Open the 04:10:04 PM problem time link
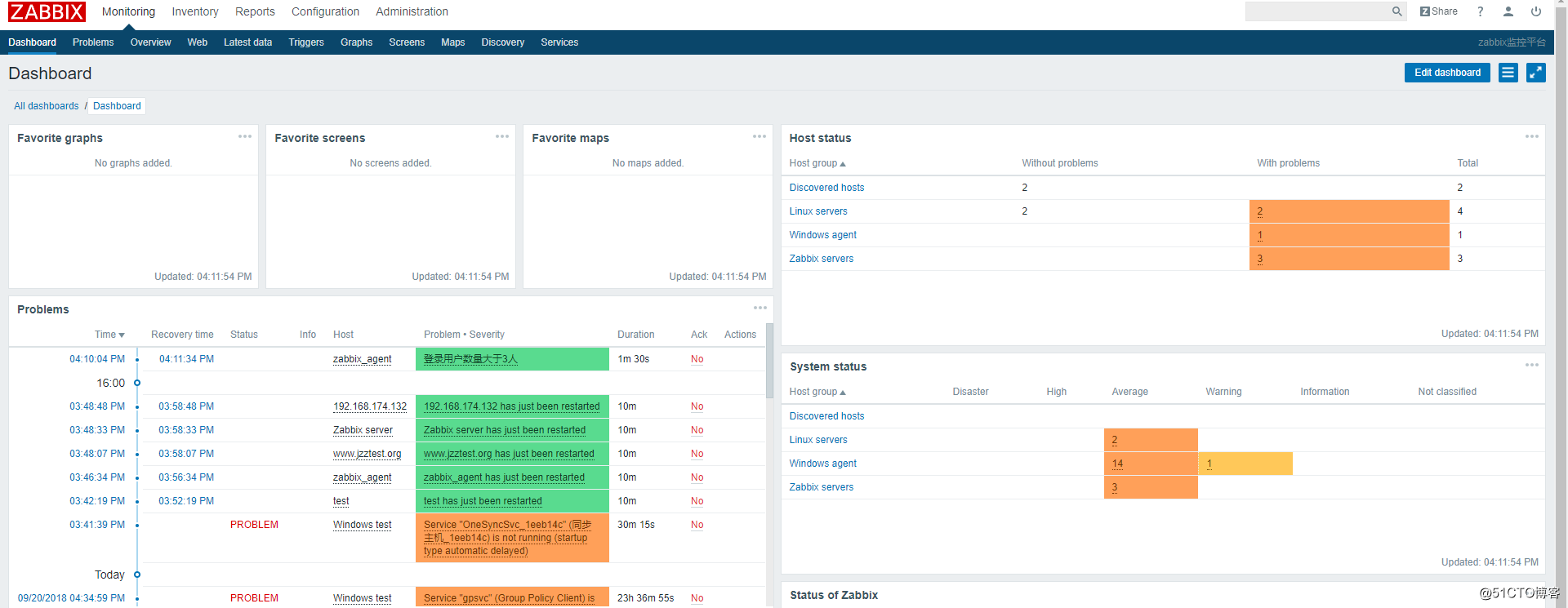 click(x=97, y=359)
